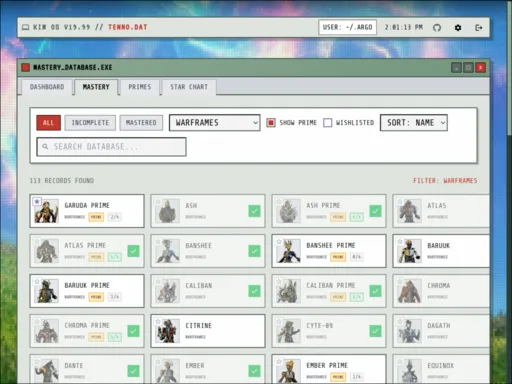The height and width of the screenshot is (384, 512).
Task: Click the laptop icon beside KIM OS
Action: tap(25, 27)
